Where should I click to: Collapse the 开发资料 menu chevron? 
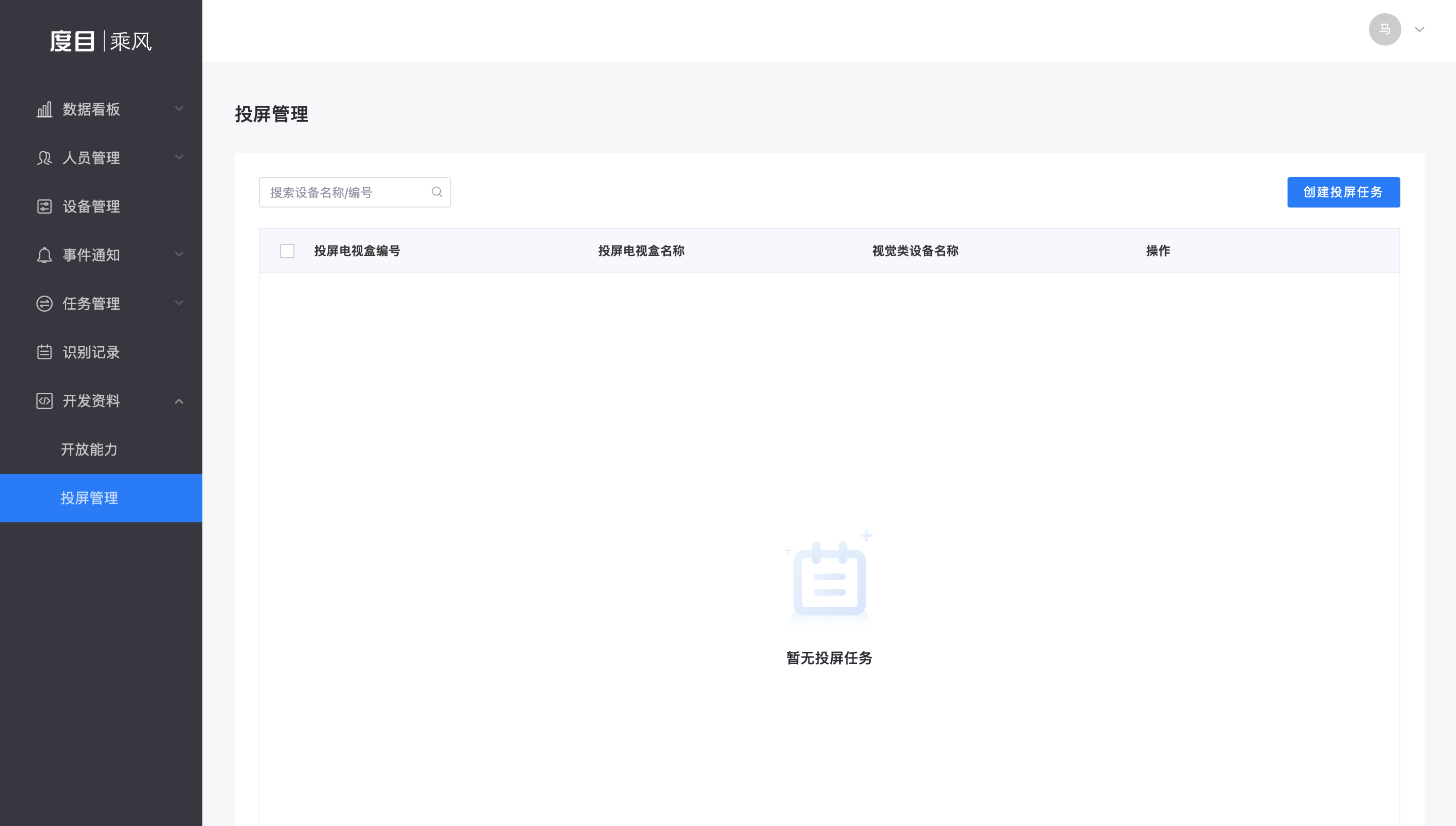point(179,401)
